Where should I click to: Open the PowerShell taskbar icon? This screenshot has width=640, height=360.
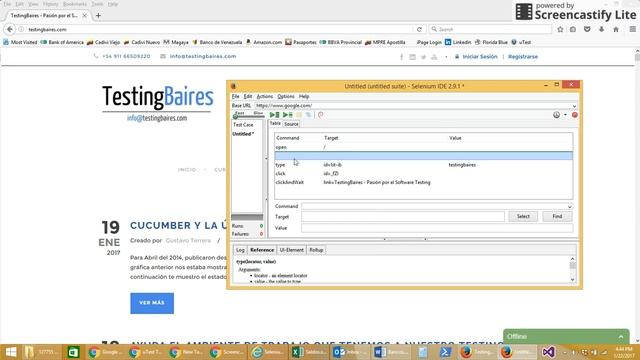[445, 352]
